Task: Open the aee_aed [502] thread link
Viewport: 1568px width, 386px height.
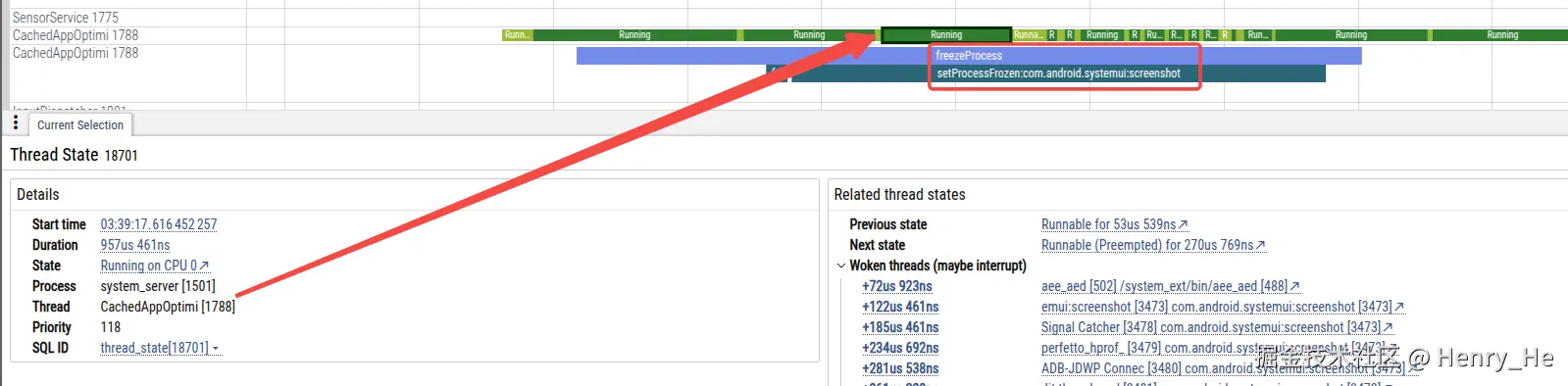Action: [1170, 286]
